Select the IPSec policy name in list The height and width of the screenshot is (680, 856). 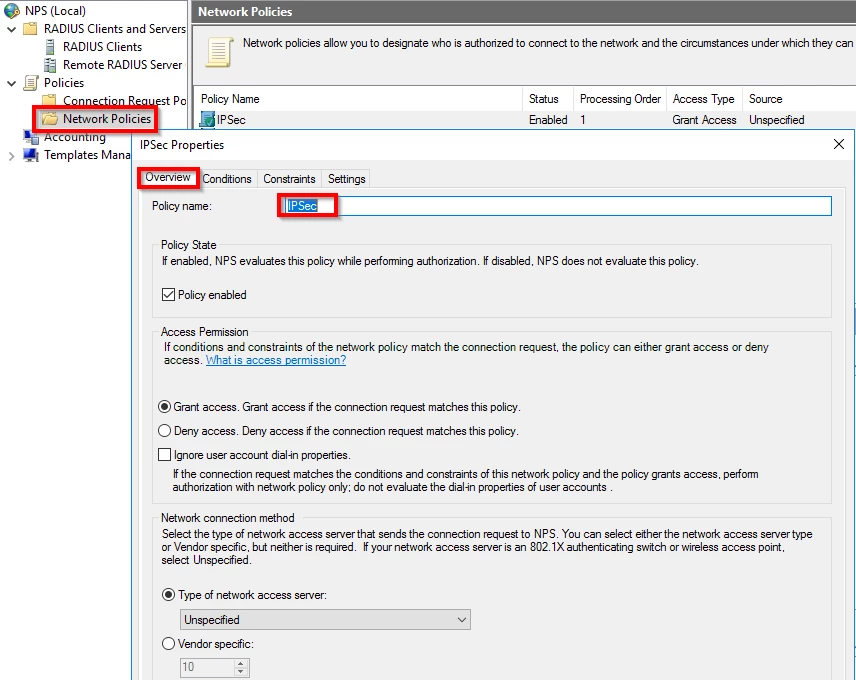[x=231, y=120]
